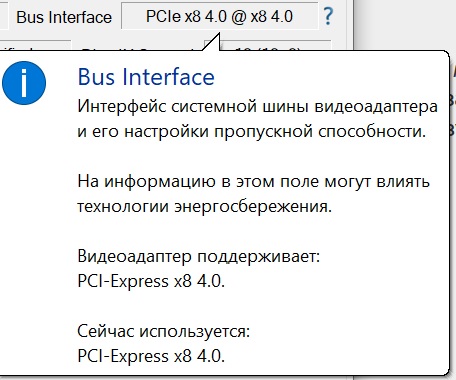The height and width of the screenshot is (380, 456).
Task: Click the Bus Interface label left of field
Action: 64,17
